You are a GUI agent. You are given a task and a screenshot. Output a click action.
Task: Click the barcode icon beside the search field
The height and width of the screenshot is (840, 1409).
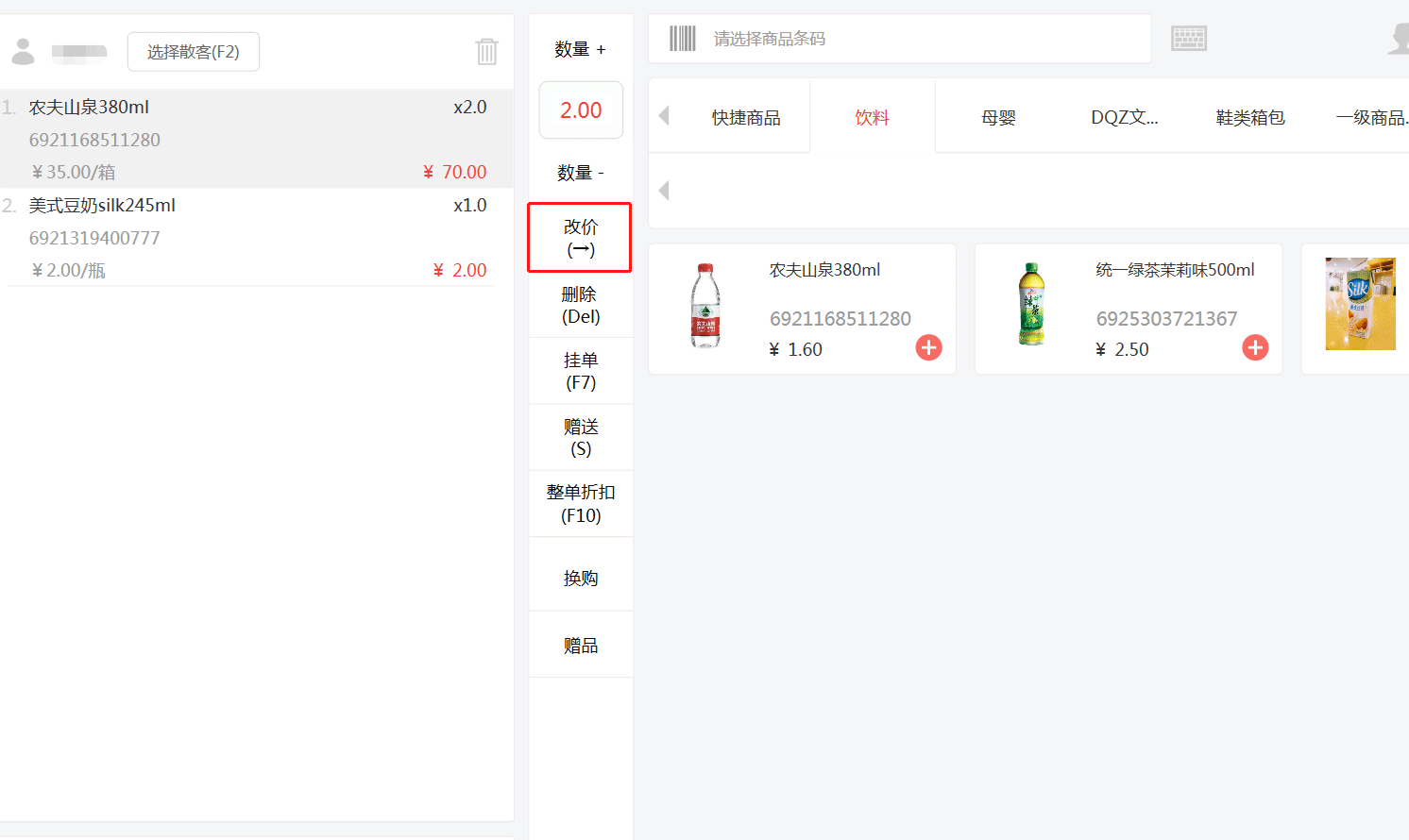(x=682, y=38)
